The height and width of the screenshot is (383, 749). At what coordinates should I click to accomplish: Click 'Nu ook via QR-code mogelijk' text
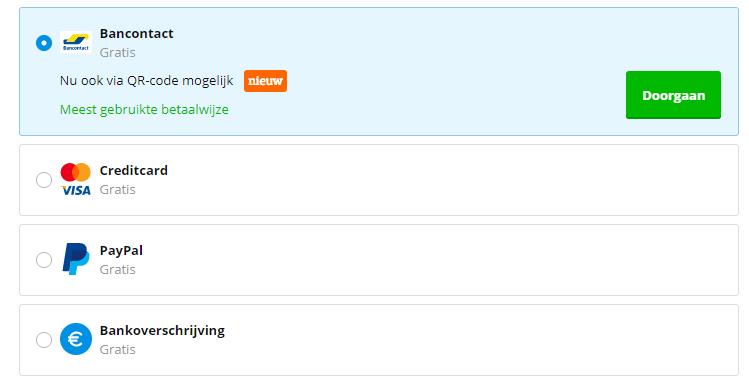[147, 81]
